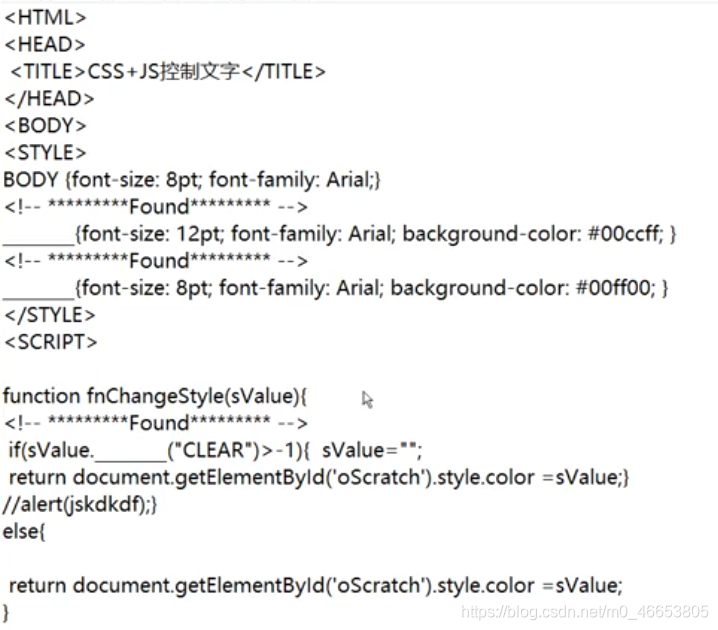The image size is (718, 630).
Task: Click the second Found comment line
Action: pyautogui.click(x=156, y=261)
